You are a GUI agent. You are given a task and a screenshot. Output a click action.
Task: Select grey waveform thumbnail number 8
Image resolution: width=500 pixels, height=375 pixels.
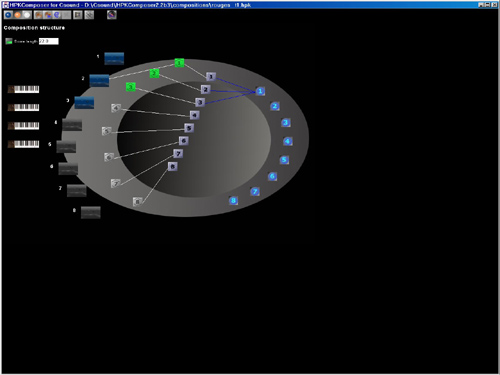pyautogui.click(x=91, y=213)
